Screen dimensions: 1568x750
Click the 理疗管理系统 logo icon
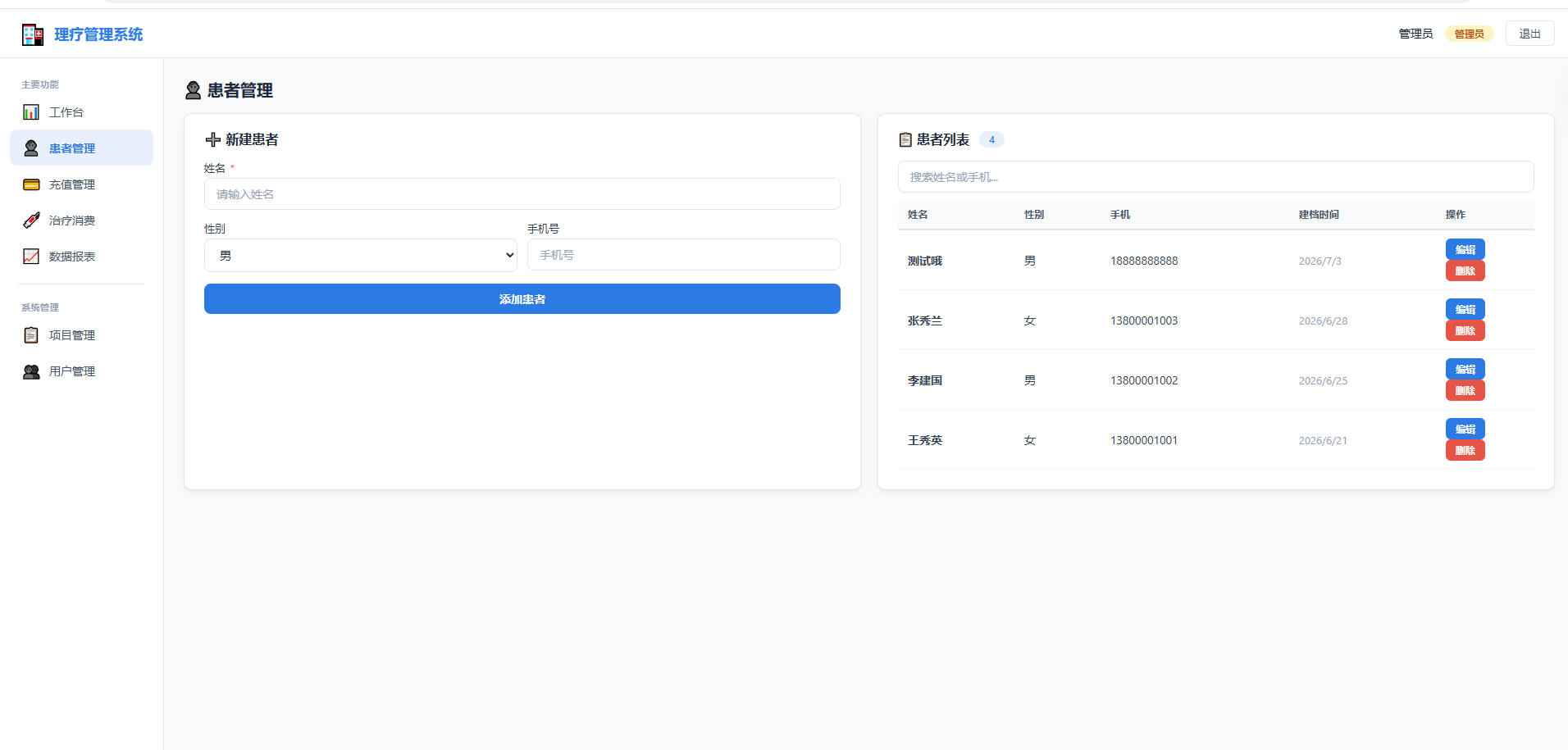[x=33, y=34]
